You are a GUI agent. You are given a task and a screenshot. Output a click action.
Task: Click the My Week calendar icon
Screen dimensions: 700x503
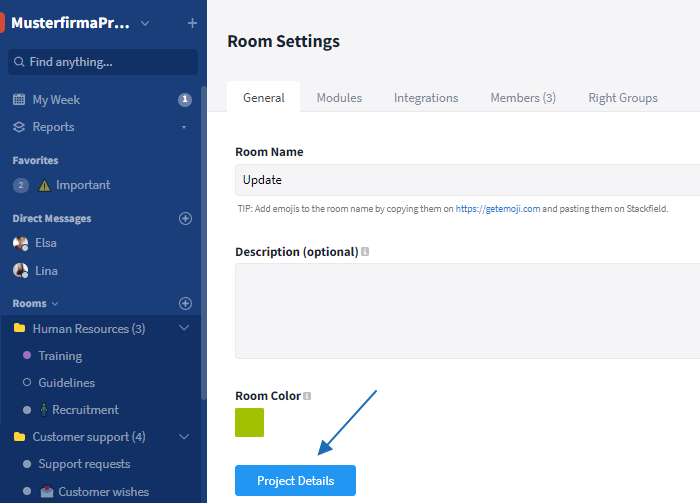(x=19, y=100)
